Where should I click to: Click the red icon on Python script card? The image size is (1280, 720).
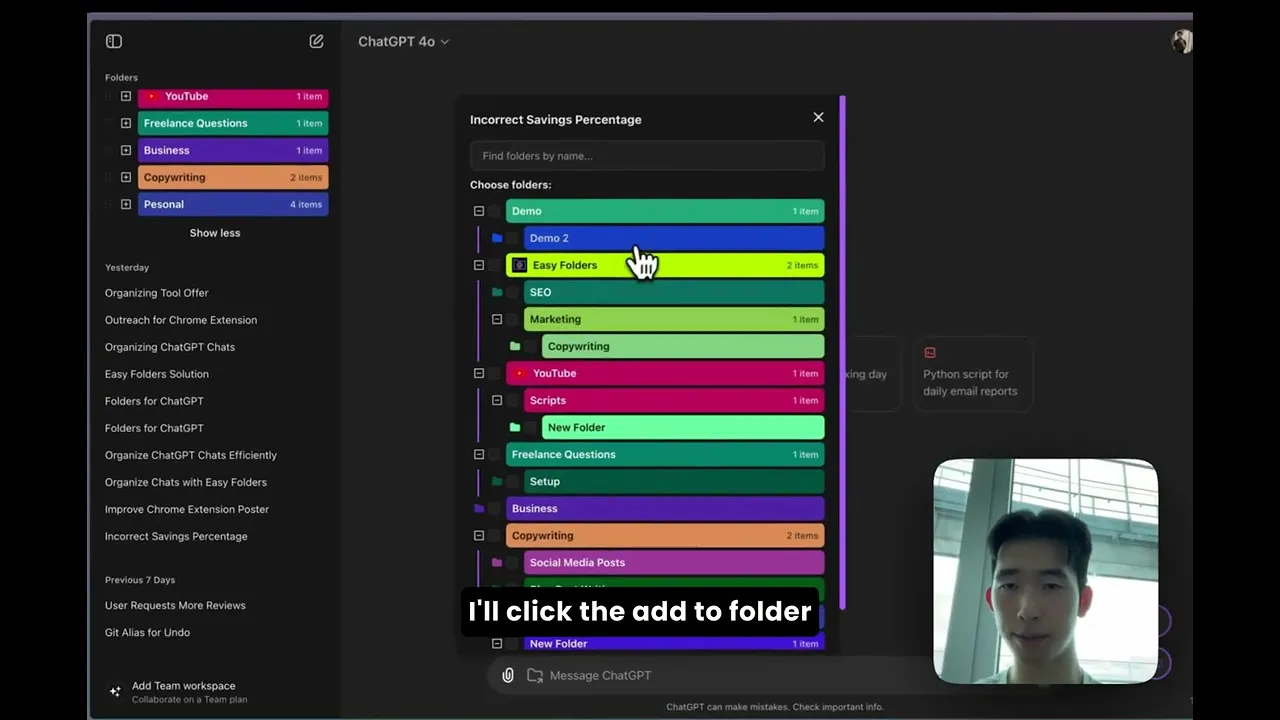930,353
